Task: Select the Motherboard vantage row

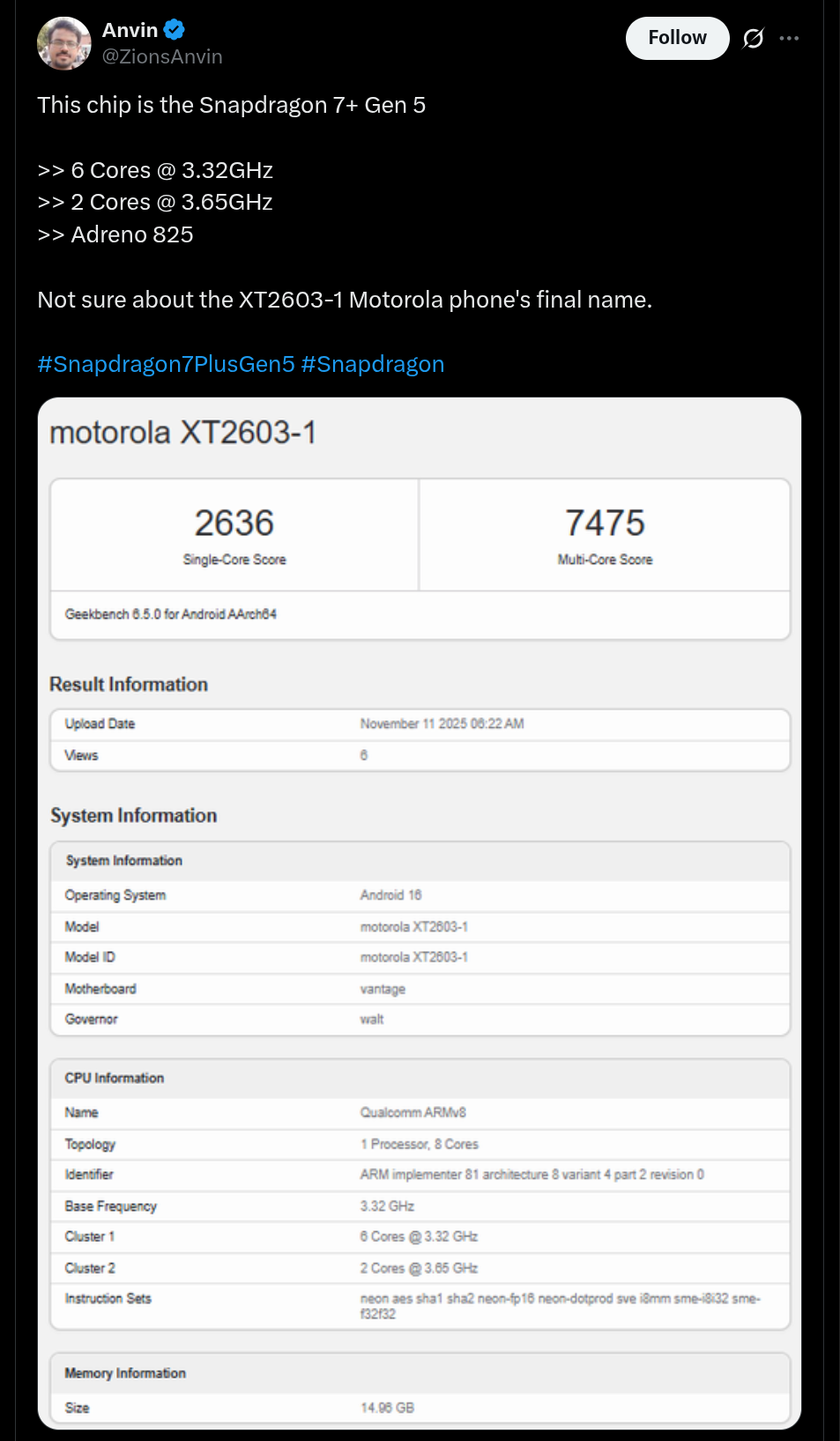Action: [420, 989]
